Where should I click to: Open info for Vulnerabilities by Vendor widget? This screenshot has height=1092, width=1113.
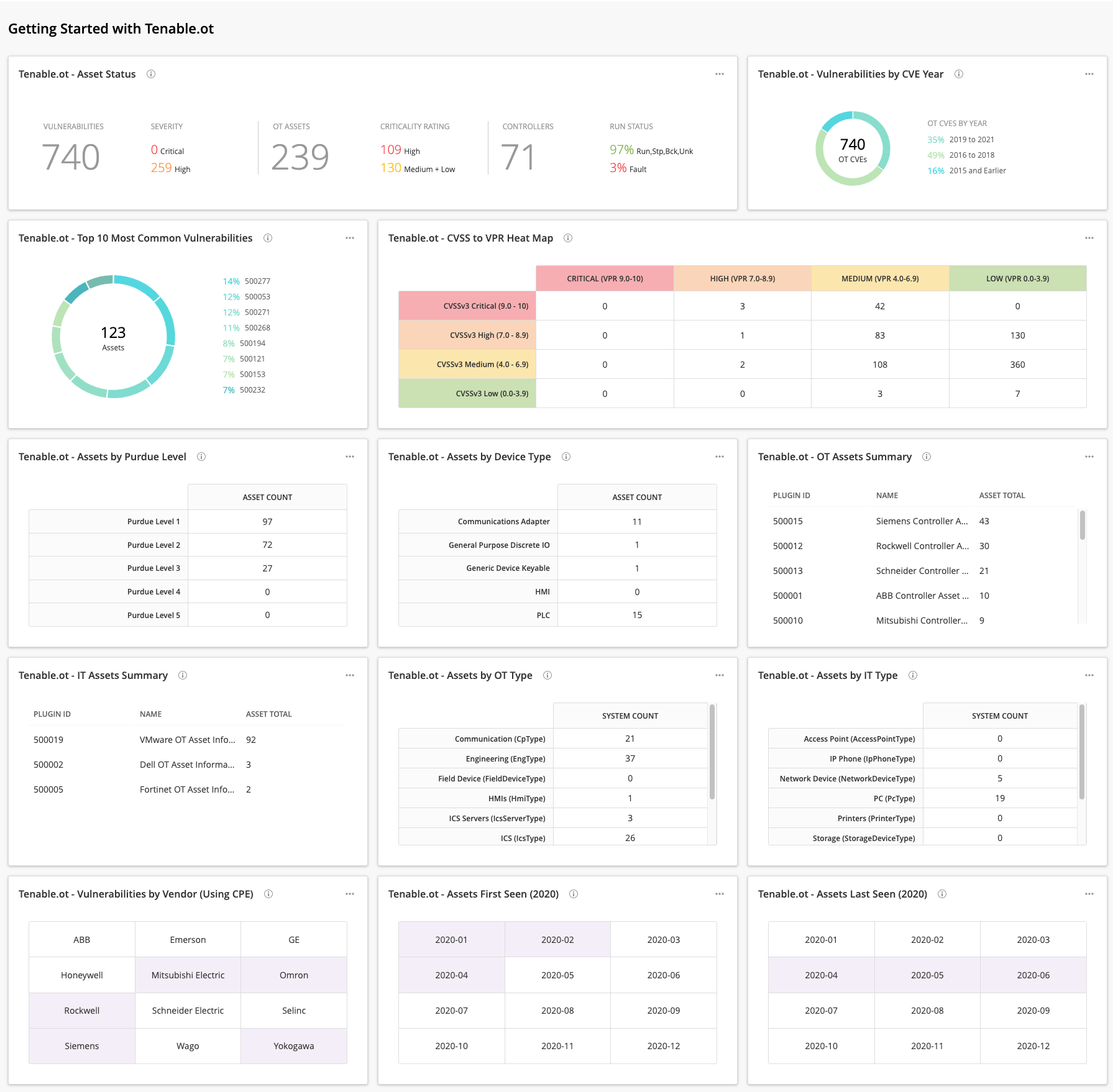click(268, 894)
